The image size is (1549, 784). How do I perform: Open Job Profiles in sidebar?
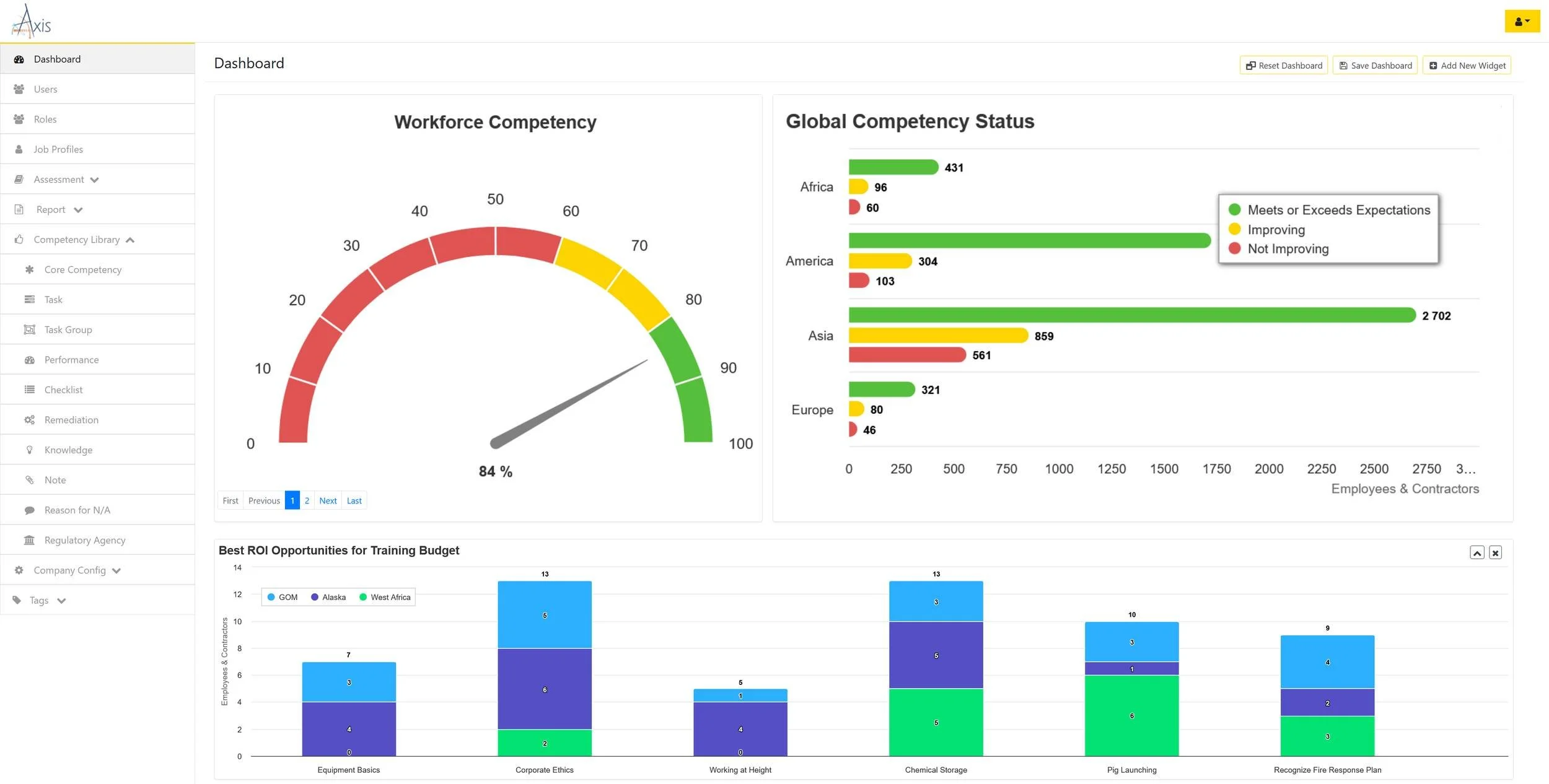58,149
